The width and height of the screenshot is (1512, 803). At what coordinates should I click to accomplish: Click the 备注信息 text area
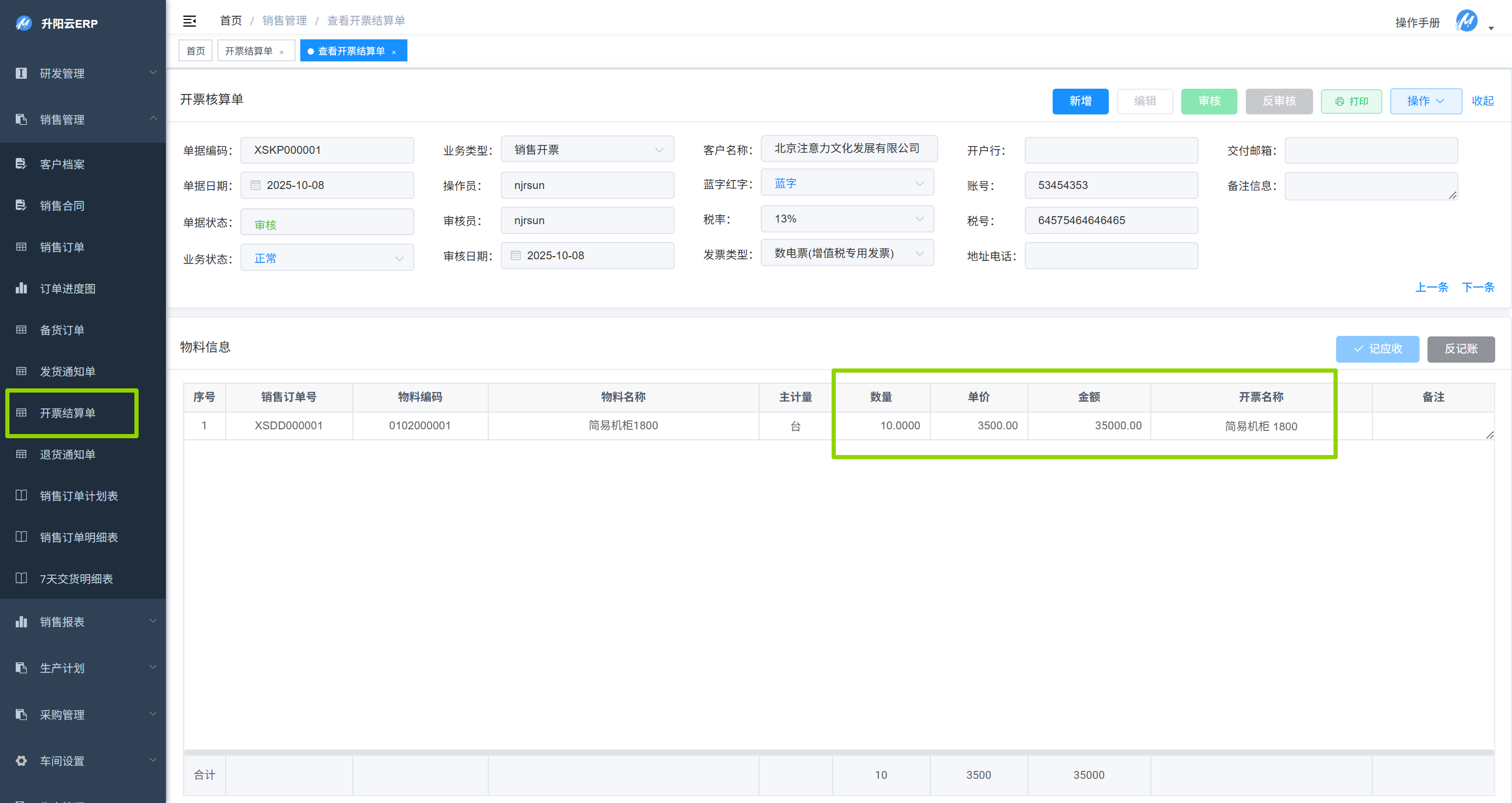1371,186
